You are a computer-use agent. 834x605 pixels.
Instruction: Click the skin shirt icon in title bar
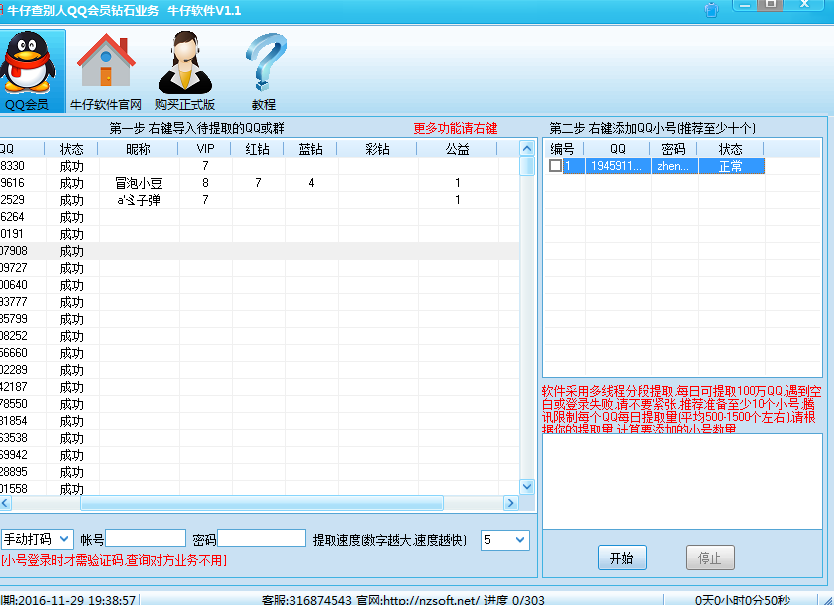[x=711, y=10]
